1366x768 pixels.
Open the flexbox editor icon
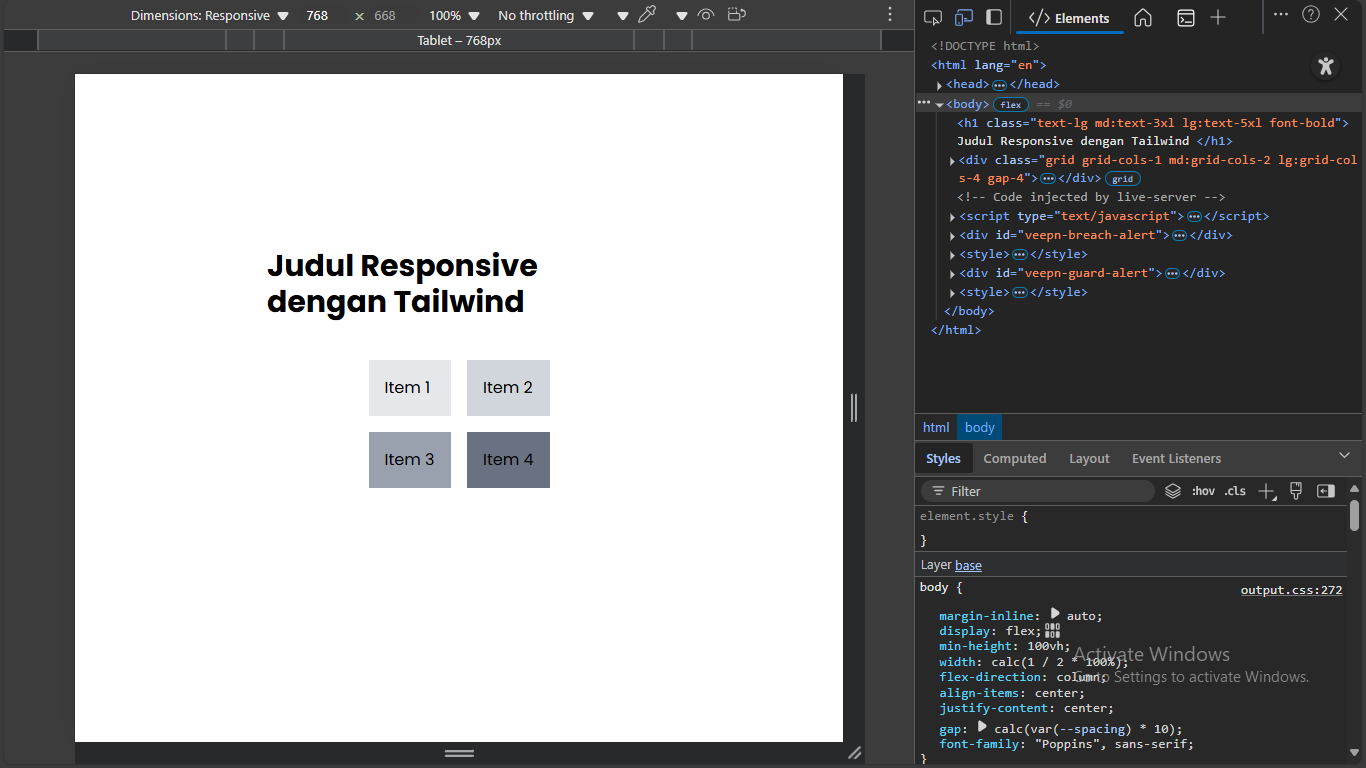(x=1052, y=630)
